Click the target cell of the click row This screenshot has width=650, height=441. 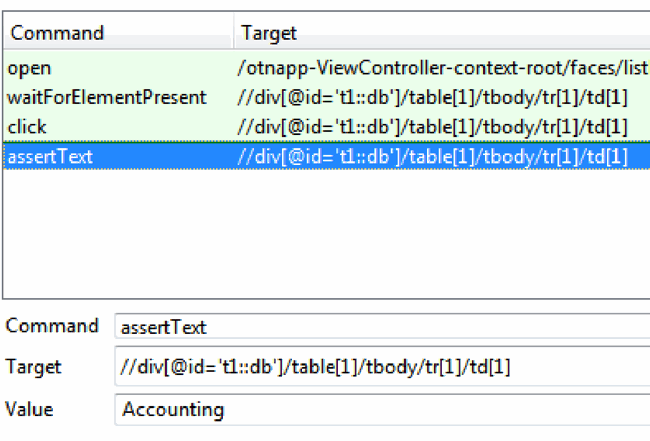[x=432, y=127]
